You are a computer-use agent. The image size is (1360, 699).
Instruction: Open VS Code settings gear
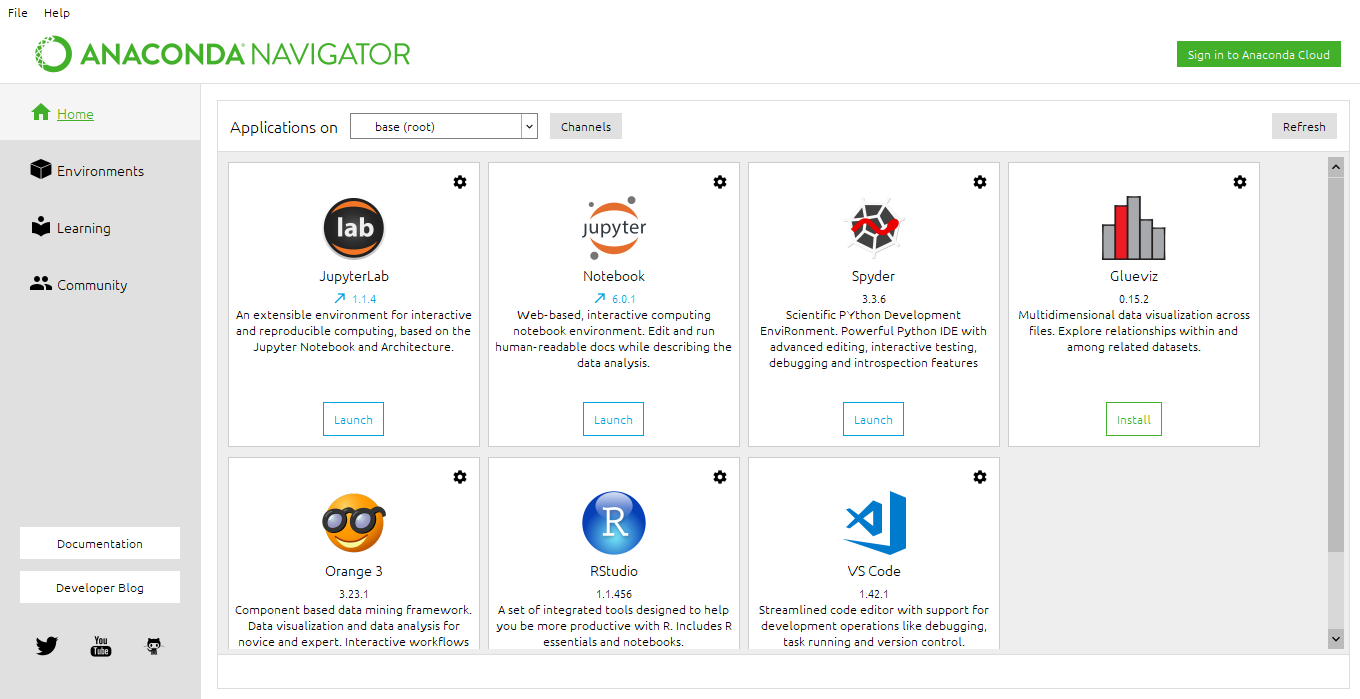[980, 477]
